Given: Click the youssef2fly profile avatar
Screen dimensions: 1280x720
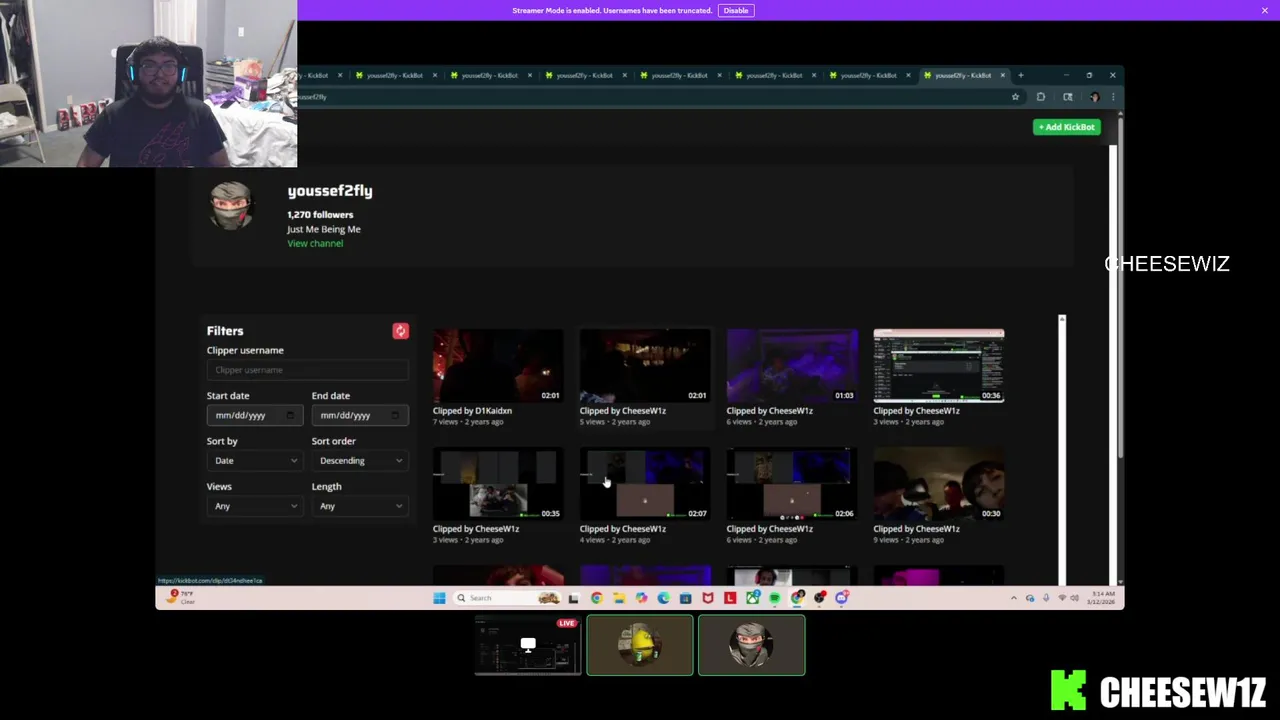Looking at the screenshot, I should pyautogui.click(x=231, y=207).
